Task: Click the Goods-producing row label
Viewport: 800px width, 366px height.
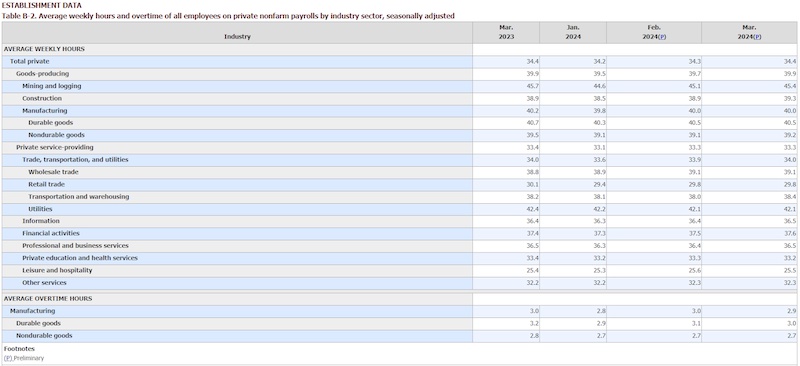Action: pos(42,74)
